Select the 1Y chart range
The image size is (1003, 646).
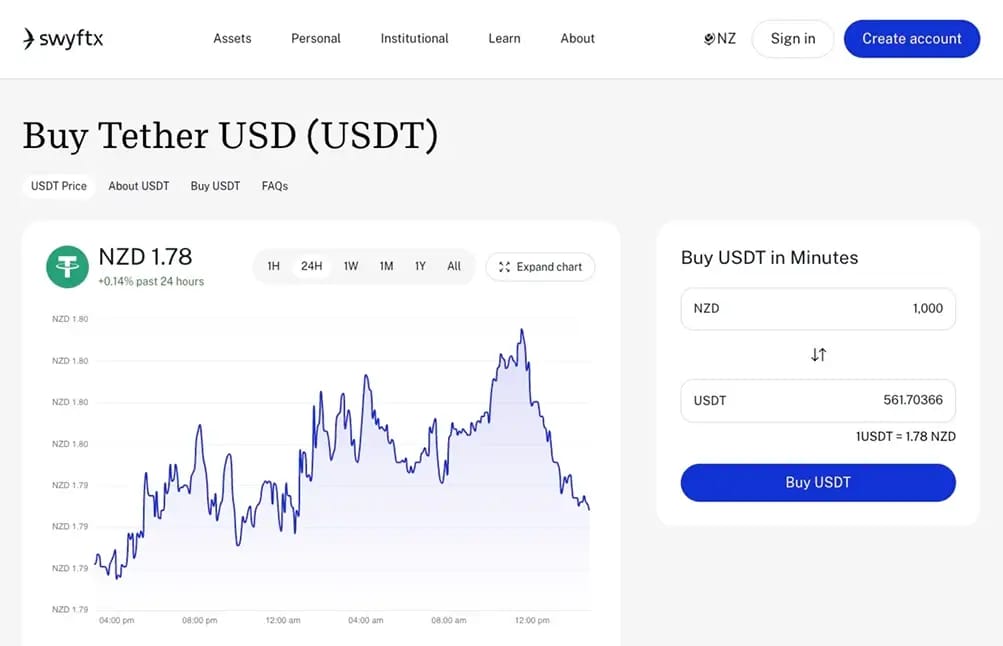pyautogui.click(x=420, y=266)
